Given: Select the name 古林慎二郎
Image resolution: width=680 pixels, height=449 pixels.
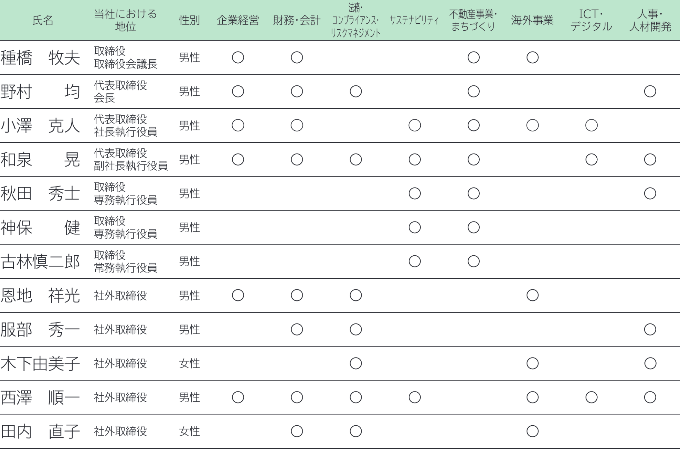Looking at the screenshot, I should (x=40, y=262).
